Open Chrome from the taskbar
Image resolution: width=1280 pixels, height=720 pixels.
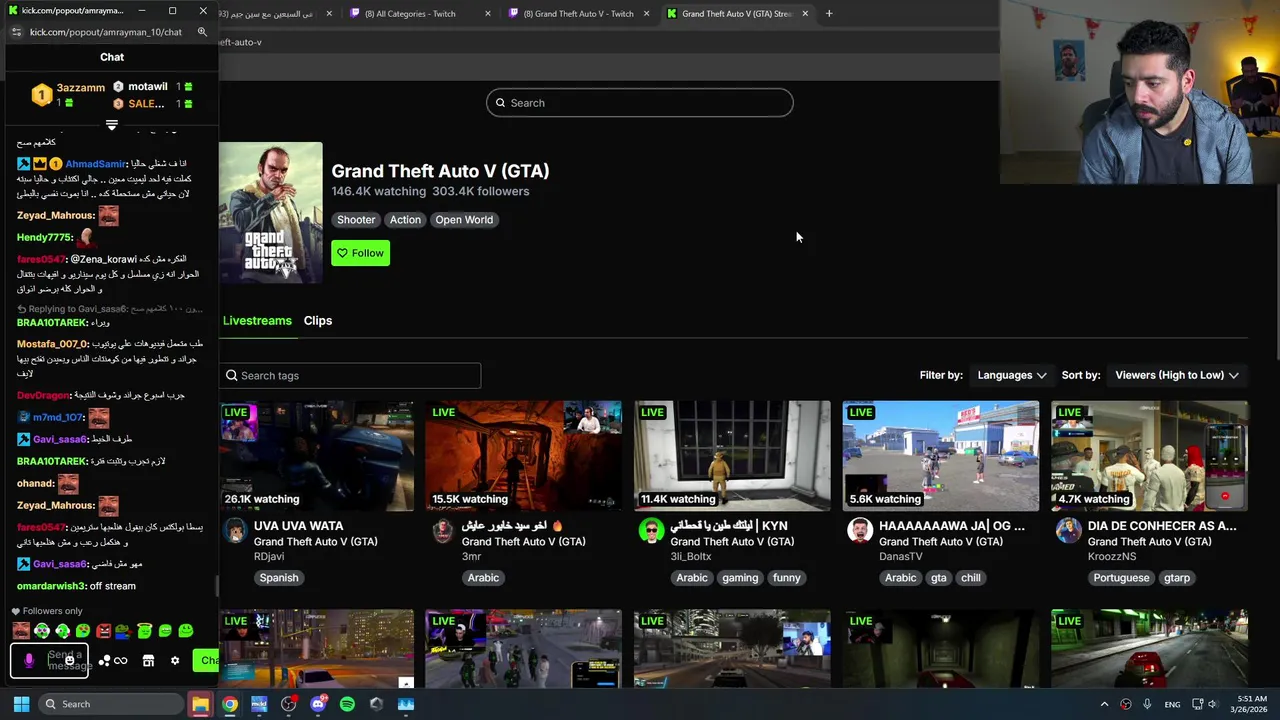(230, 704)
